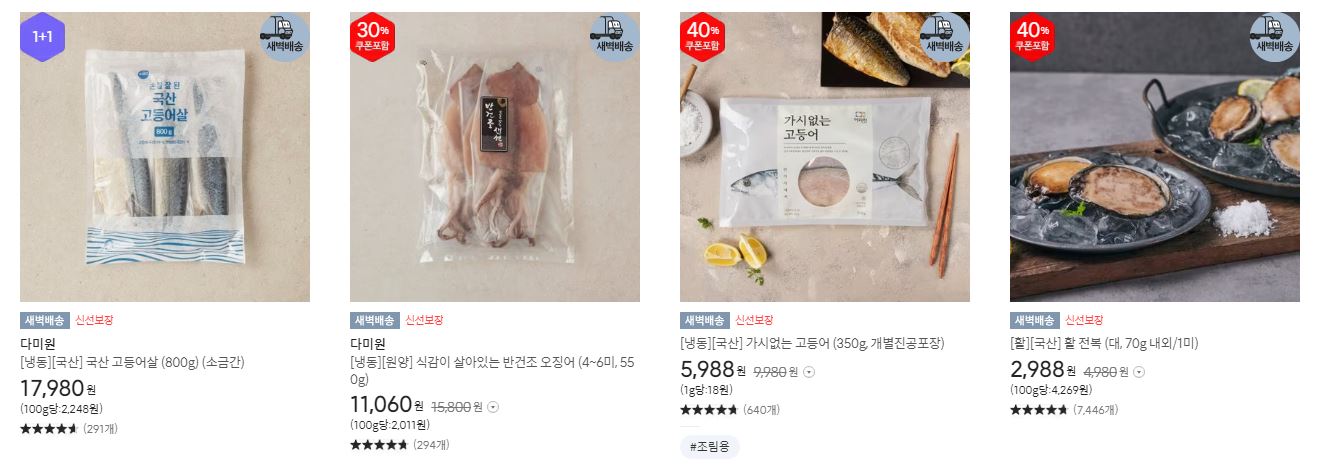
Task: Click the 40% coupon badge on abalone product
Action: tap(1032, 37)
